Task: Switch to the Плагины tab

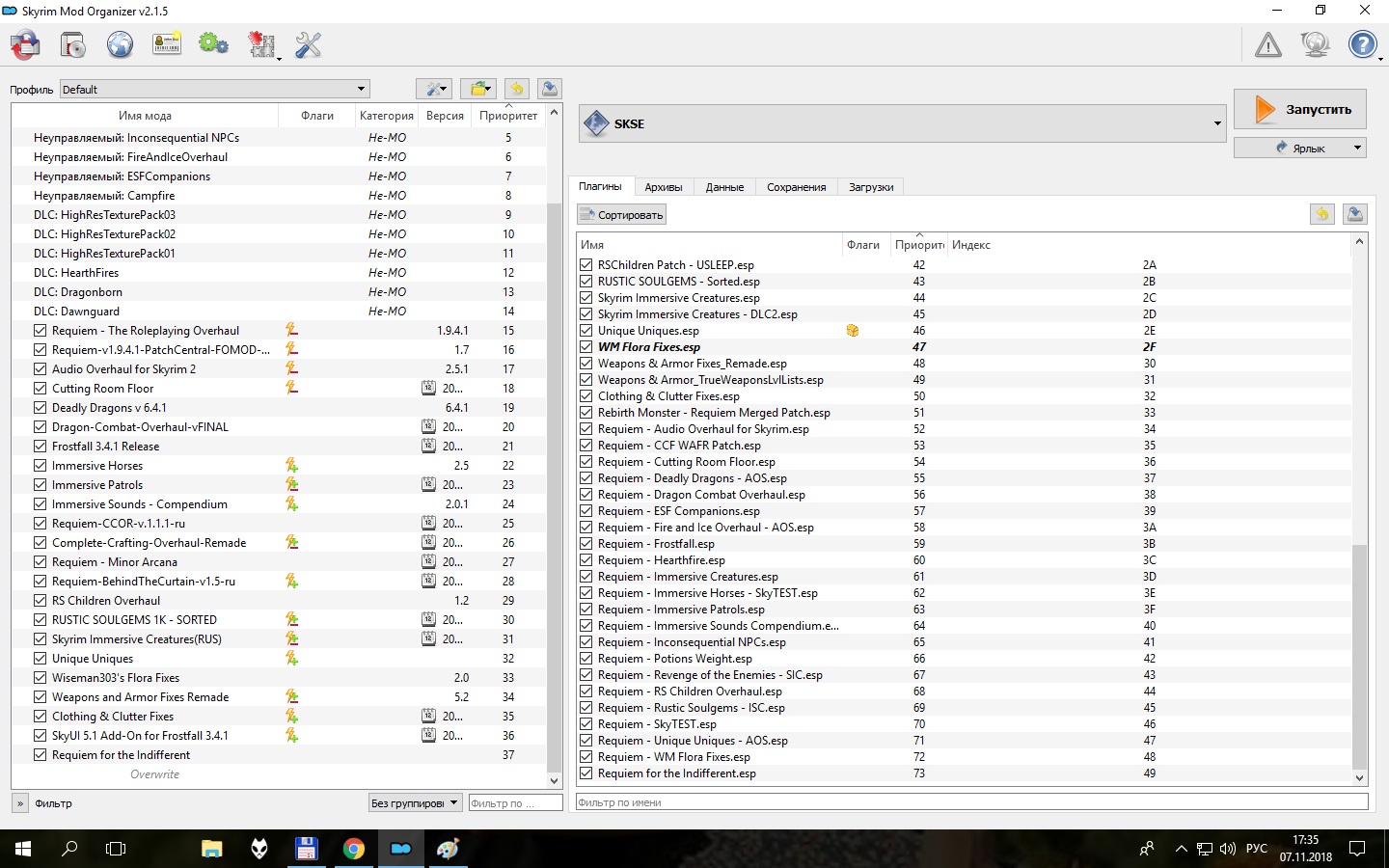Action: (x=600, y=187)
